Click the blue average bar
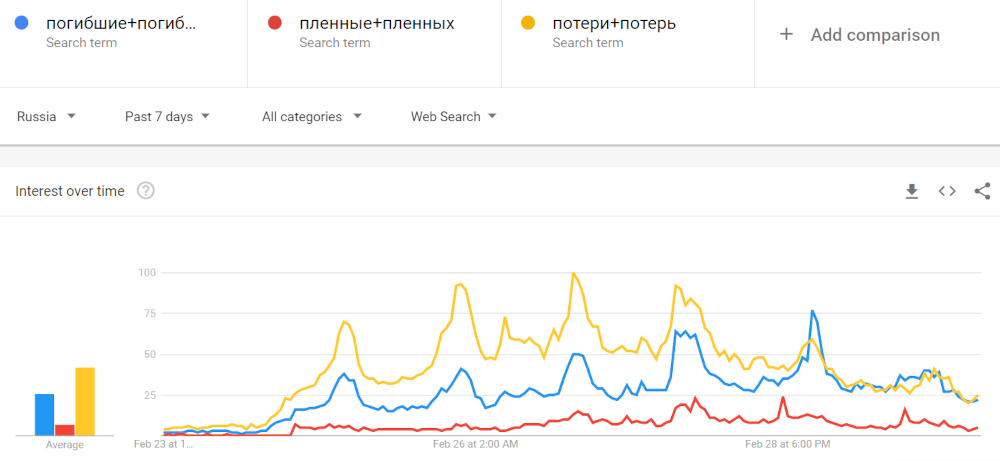This screenshot has height=461, width=1000. click(45, 414)
